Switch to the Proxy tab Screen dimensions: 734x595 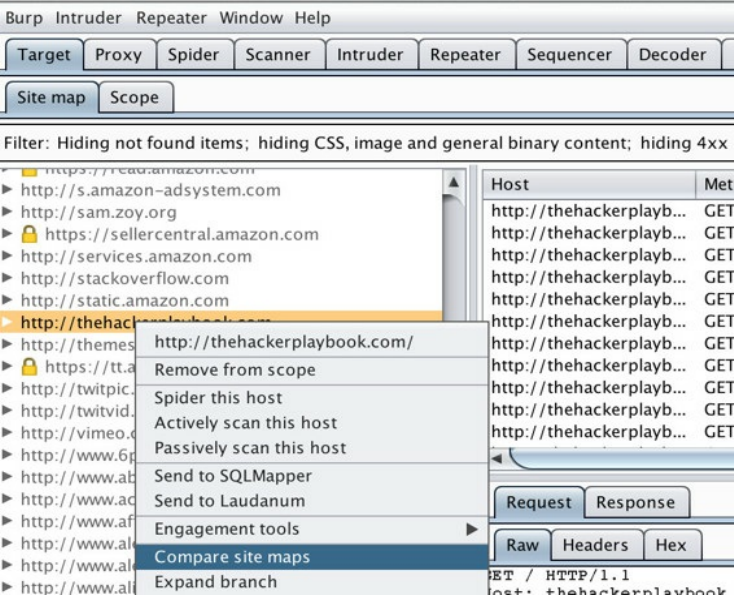click(118, 55)
